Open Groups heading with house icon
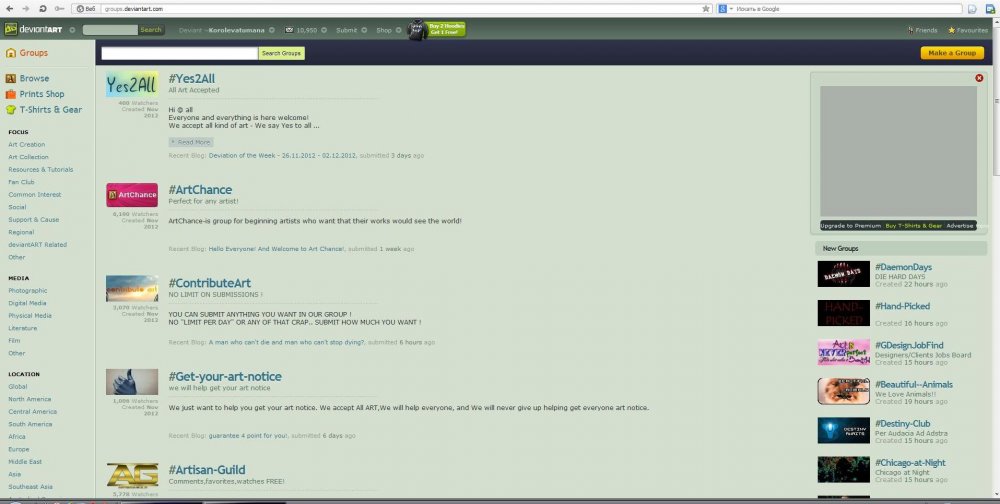This screenshot has height=504, width=1000. point(27,53)
